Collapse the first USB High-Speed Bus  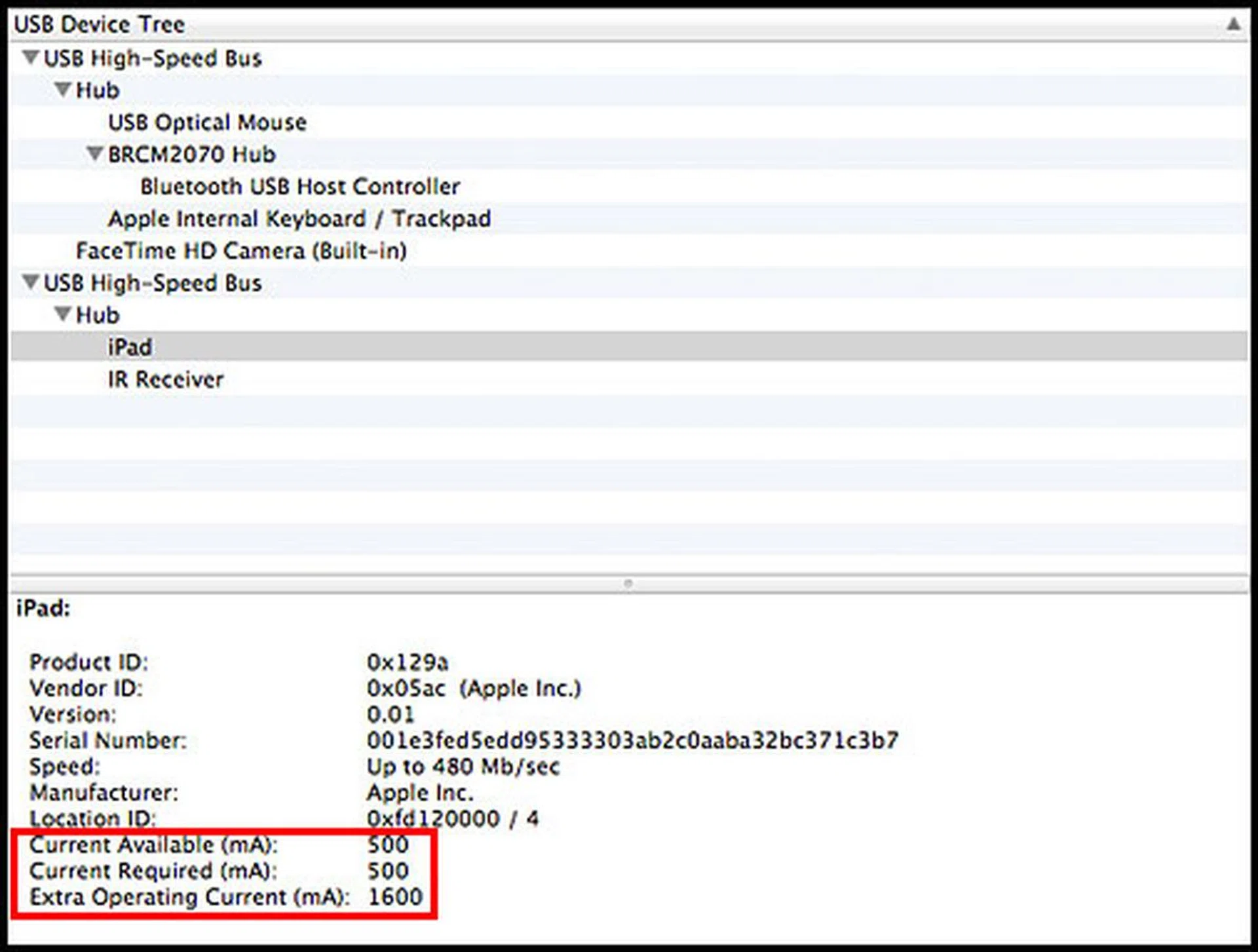point(30,58)
